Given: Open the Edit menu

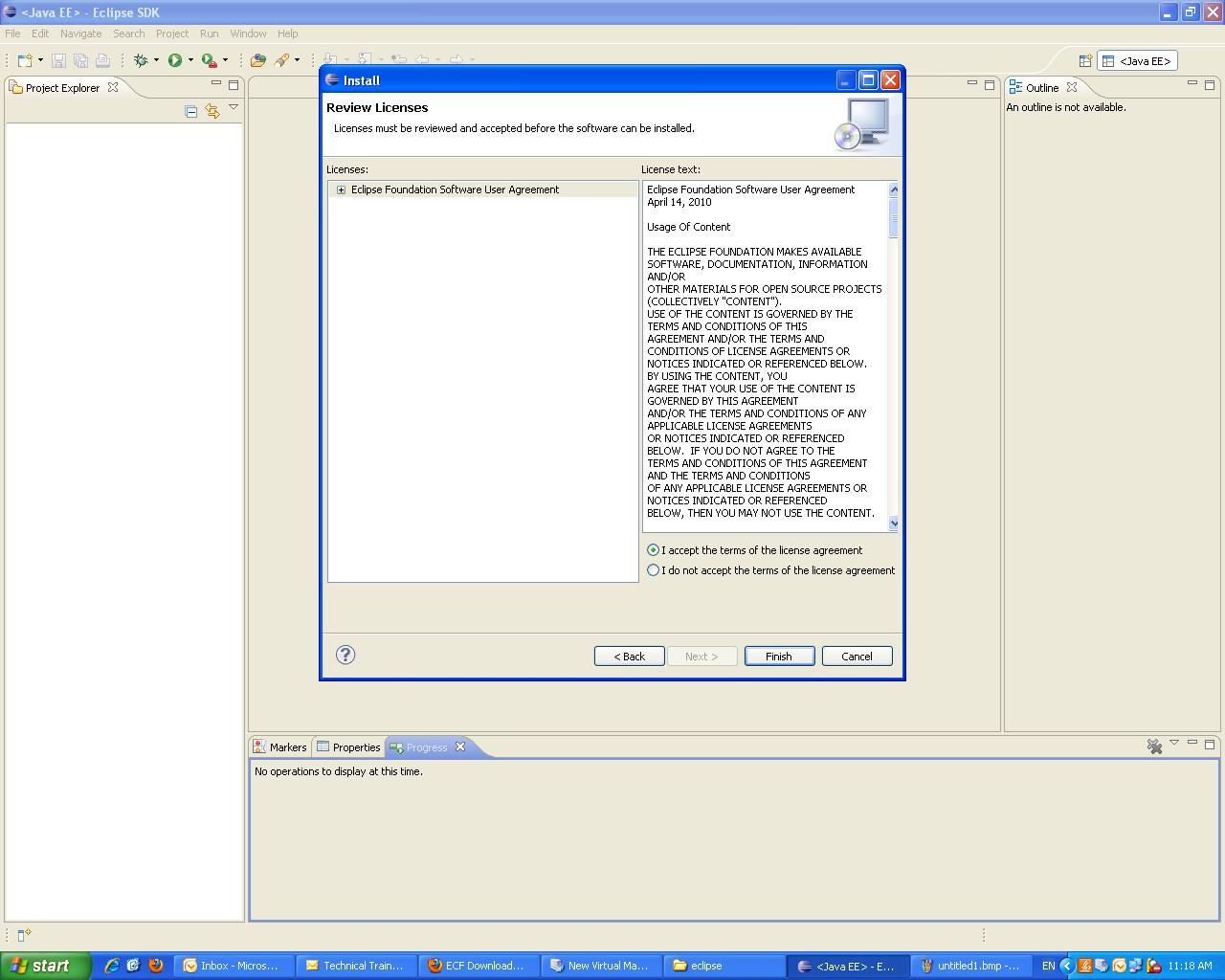Looking at the screenshot, I should tap(40, 33).
